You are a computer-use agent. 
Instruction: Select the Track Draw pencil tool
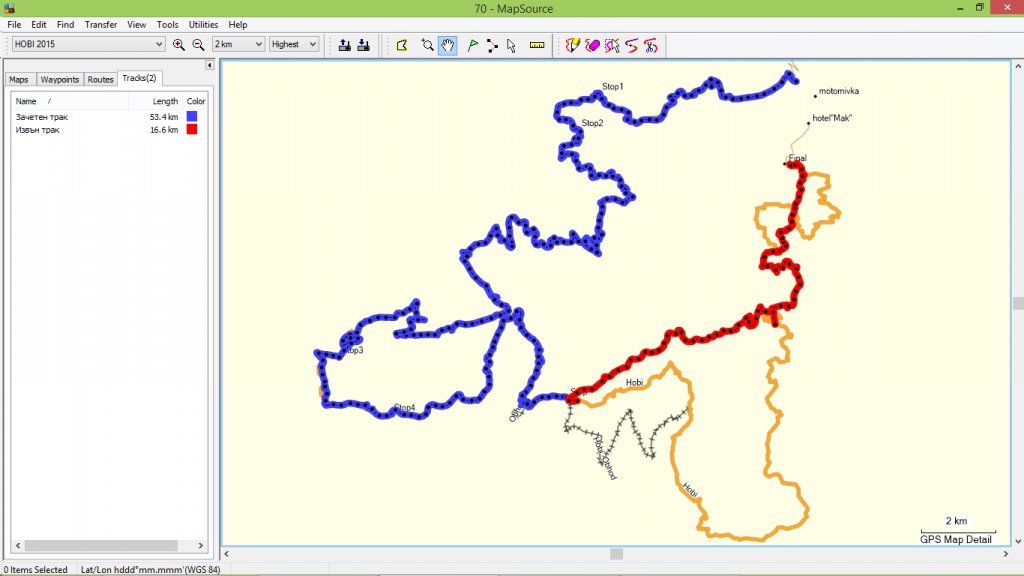point(573,45)
